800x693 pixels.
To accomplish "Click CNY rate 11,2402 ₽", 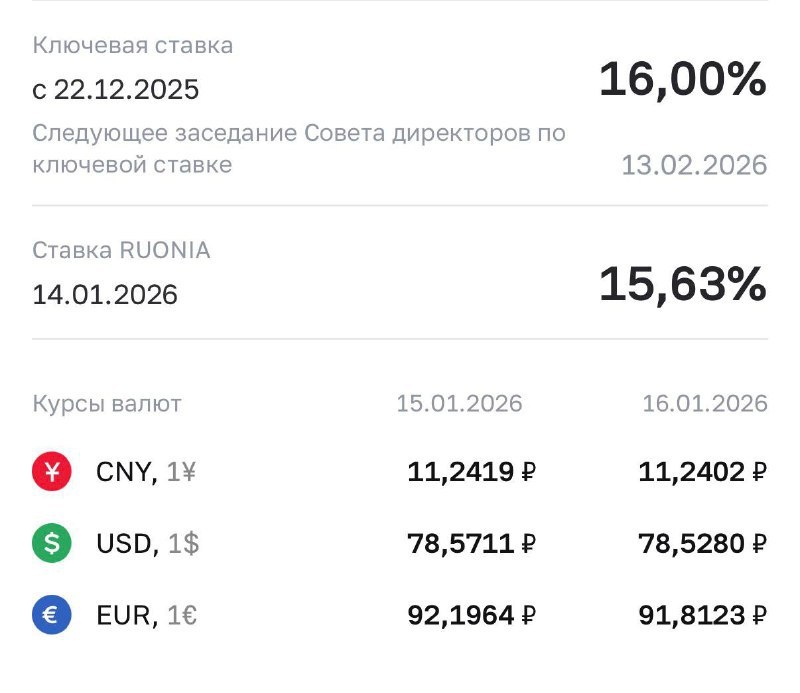I will coord(702,472).
